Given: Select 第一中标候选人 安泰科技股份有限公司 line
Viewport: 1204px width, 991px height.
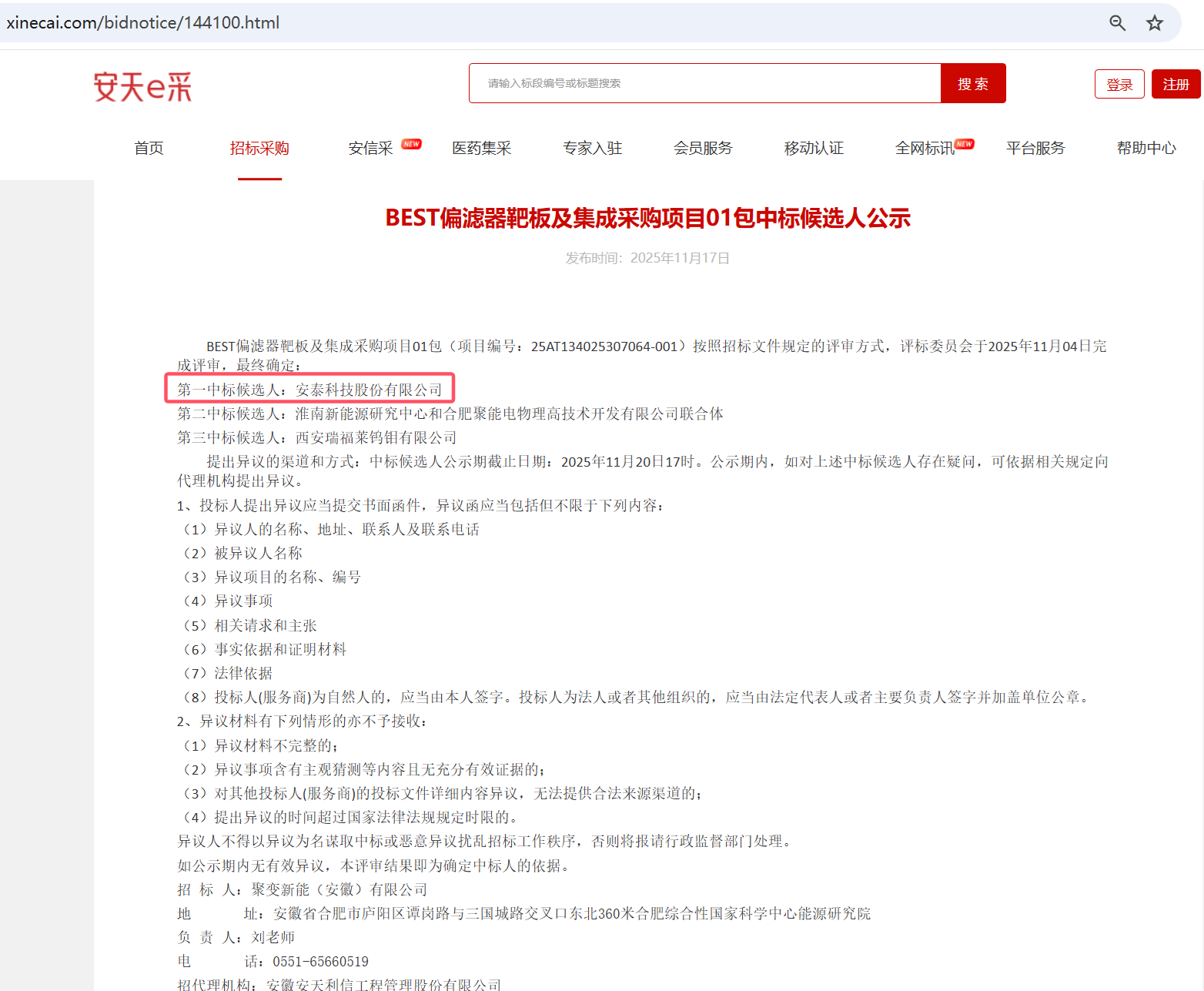Looking at the screenshot, I should [310, 390].
